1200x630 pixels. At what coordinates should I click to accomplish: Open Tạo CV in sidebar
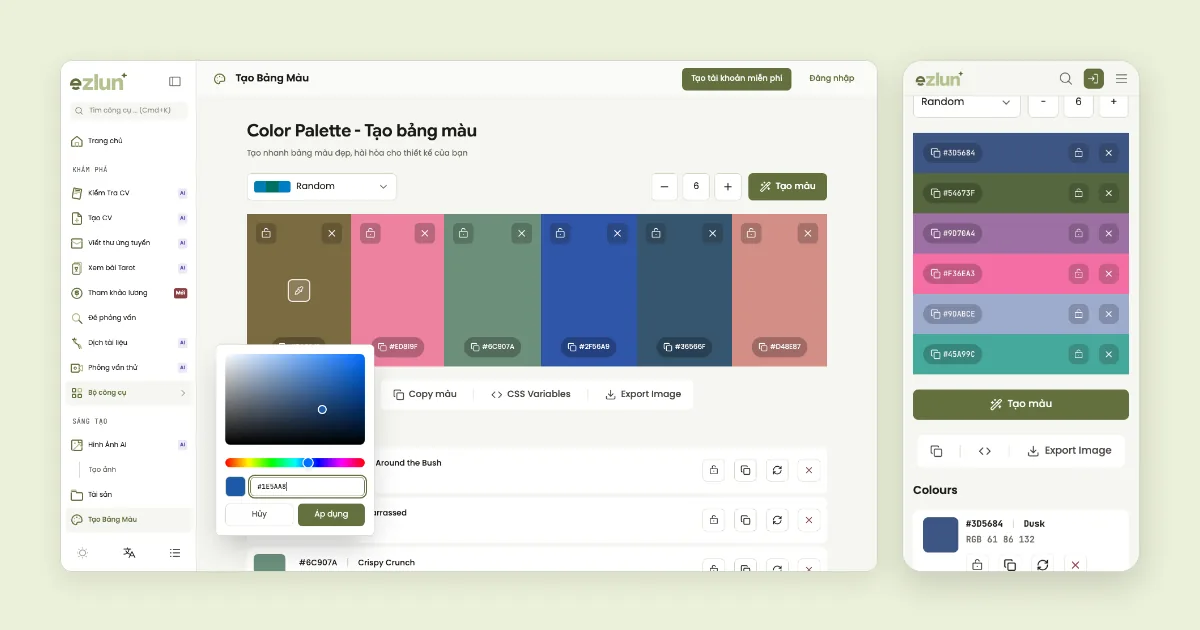[x=127, y=217]
